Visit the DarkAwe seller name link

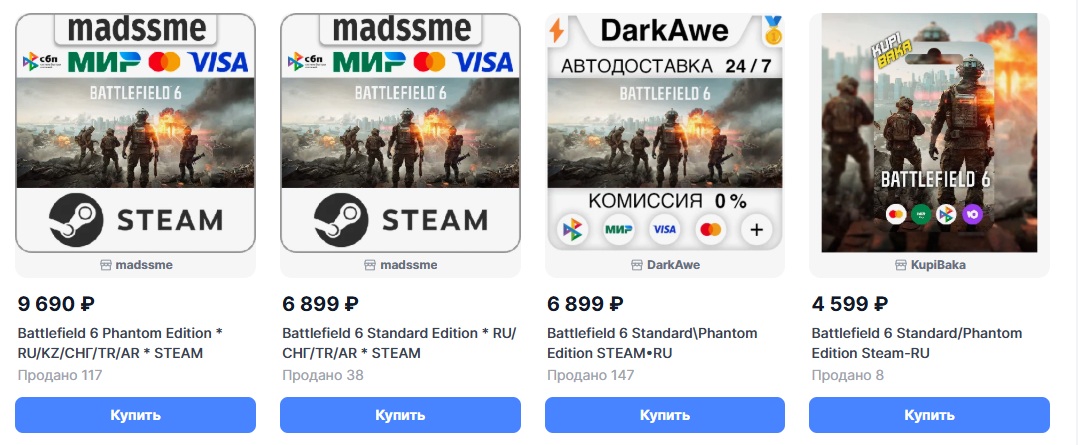673,265
